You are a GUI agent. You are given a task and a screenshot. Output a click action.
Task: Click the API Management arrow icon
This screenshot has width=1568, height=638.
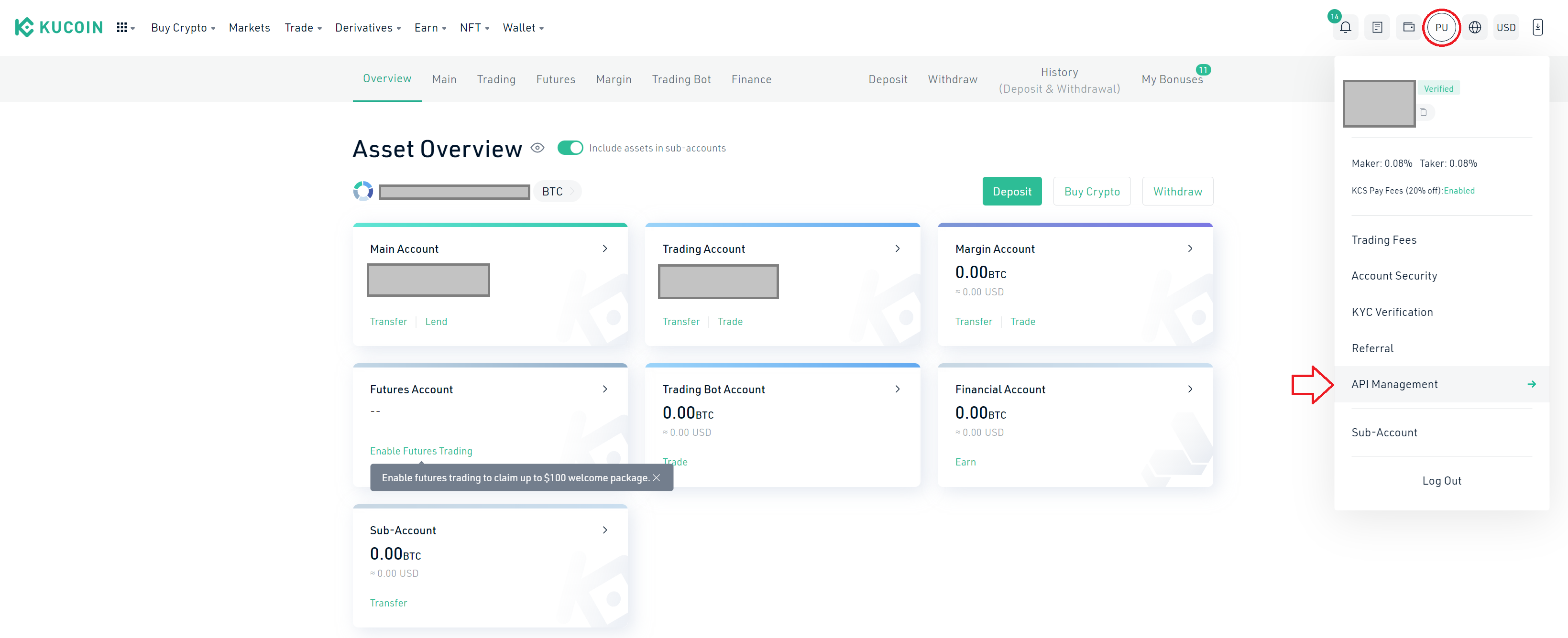click(1532, 384)
